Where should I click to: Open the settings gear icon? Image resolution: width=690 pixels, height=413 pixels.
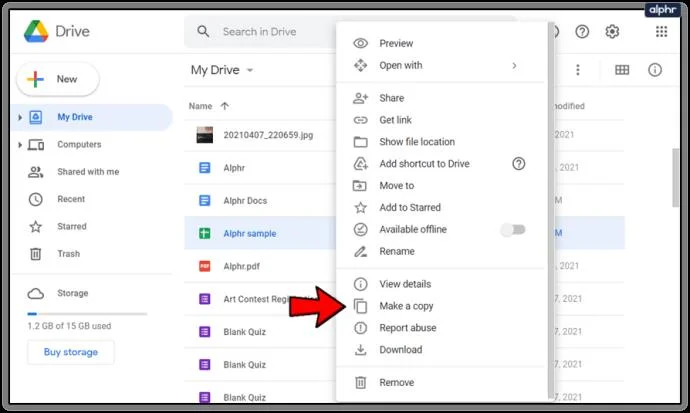pyautogui.click(x=612, y=32)
